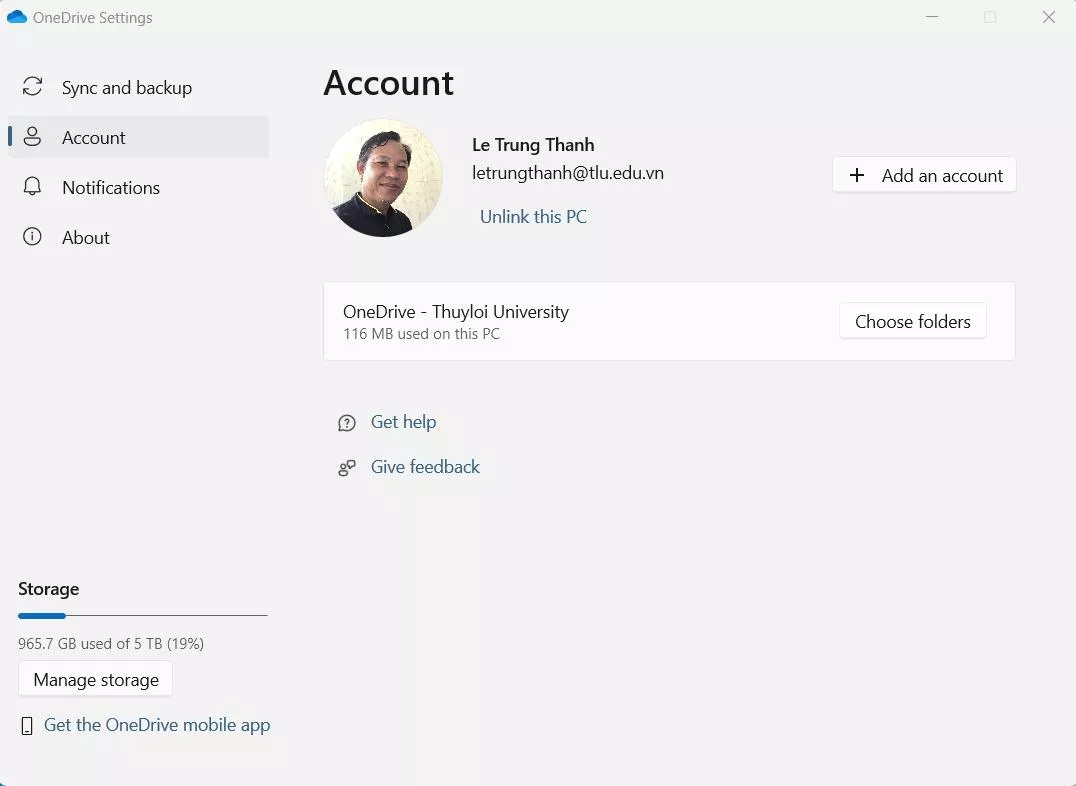Close the OneDrive Settings window

[x=1049, y=17]
